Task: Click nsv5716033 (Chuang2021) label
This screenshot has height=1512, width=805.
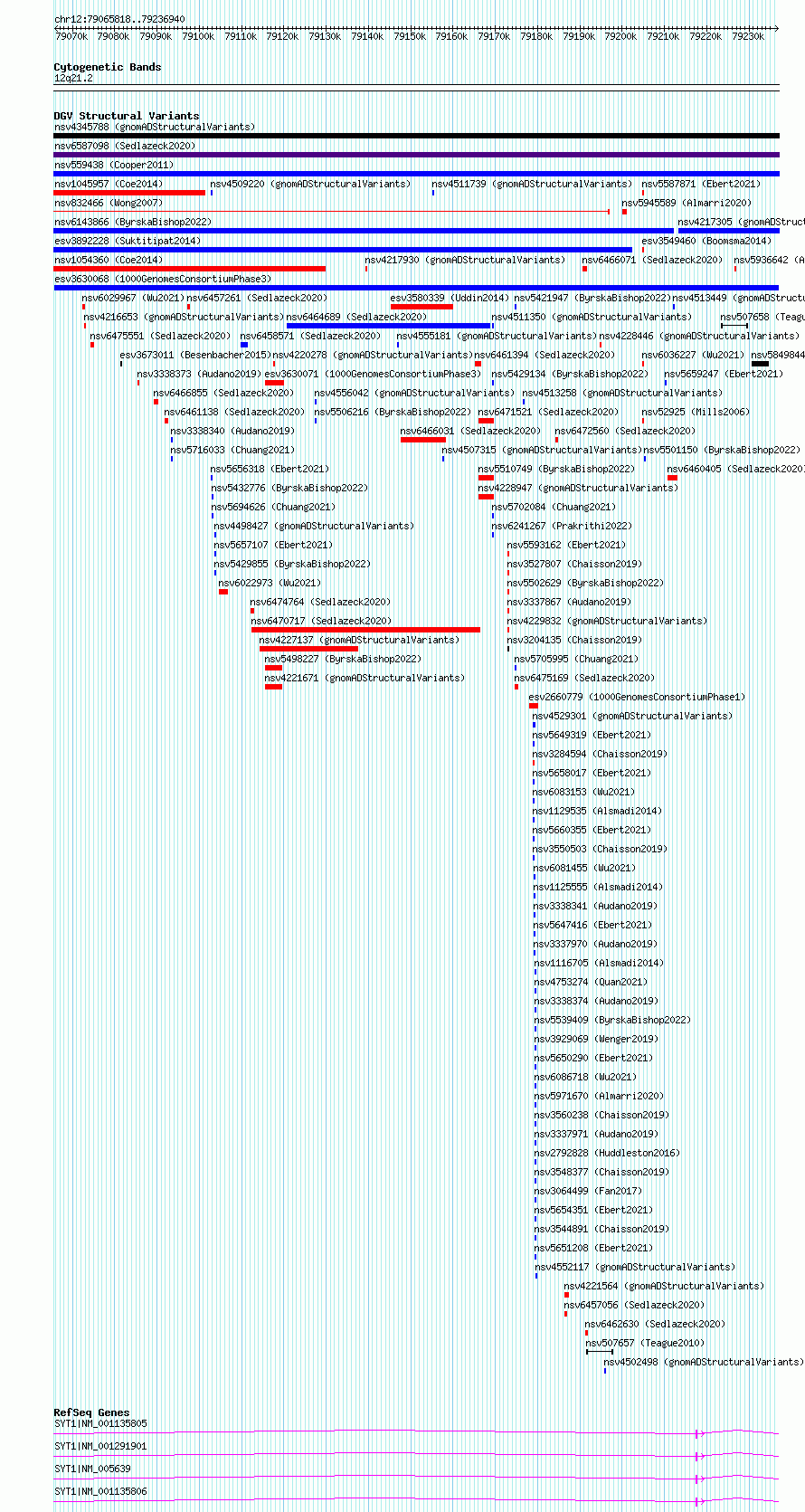Action: tap(232, 451)
